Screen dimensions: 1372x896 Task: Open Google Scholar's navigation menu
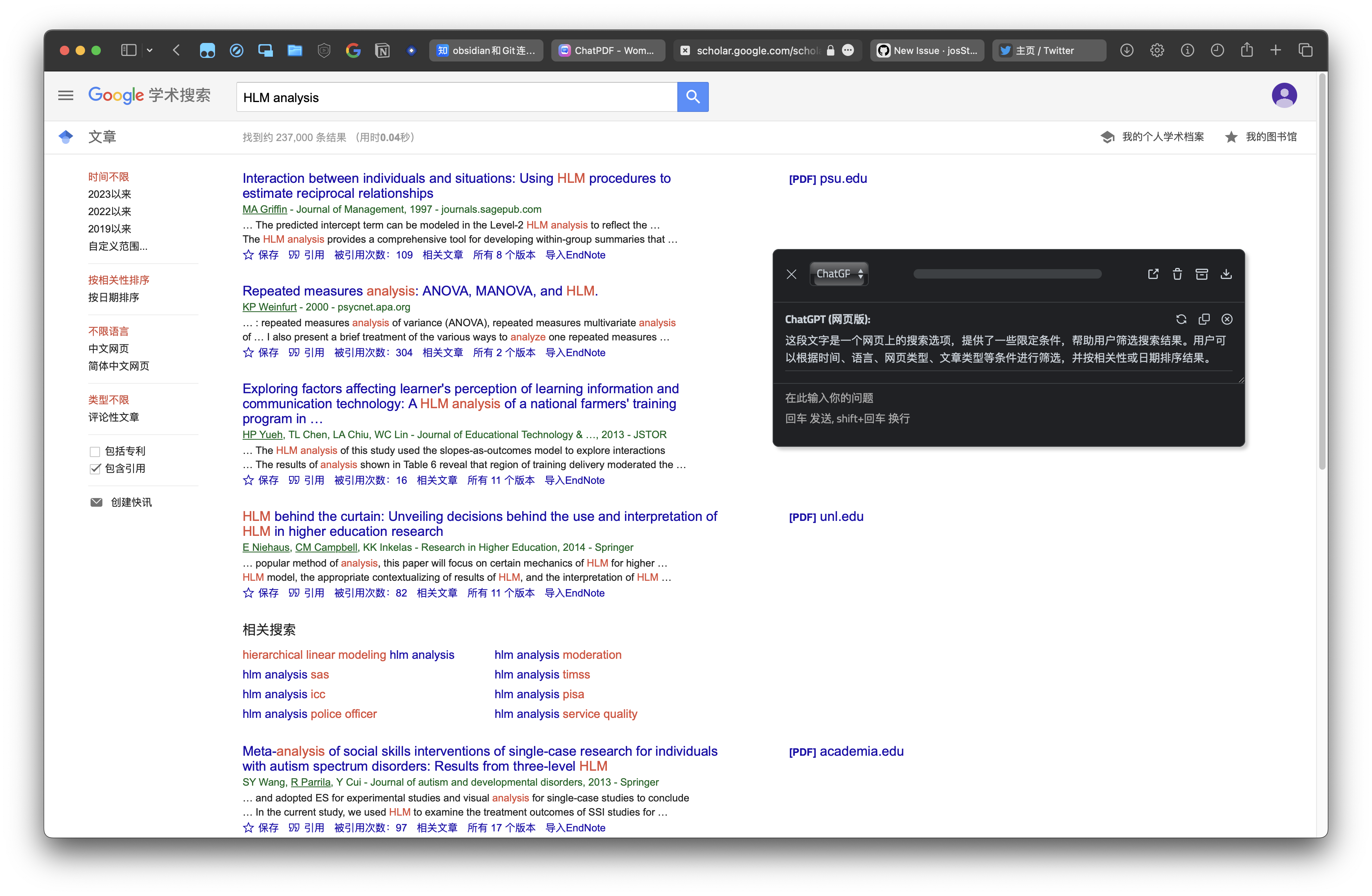click(x=65, y=95)
